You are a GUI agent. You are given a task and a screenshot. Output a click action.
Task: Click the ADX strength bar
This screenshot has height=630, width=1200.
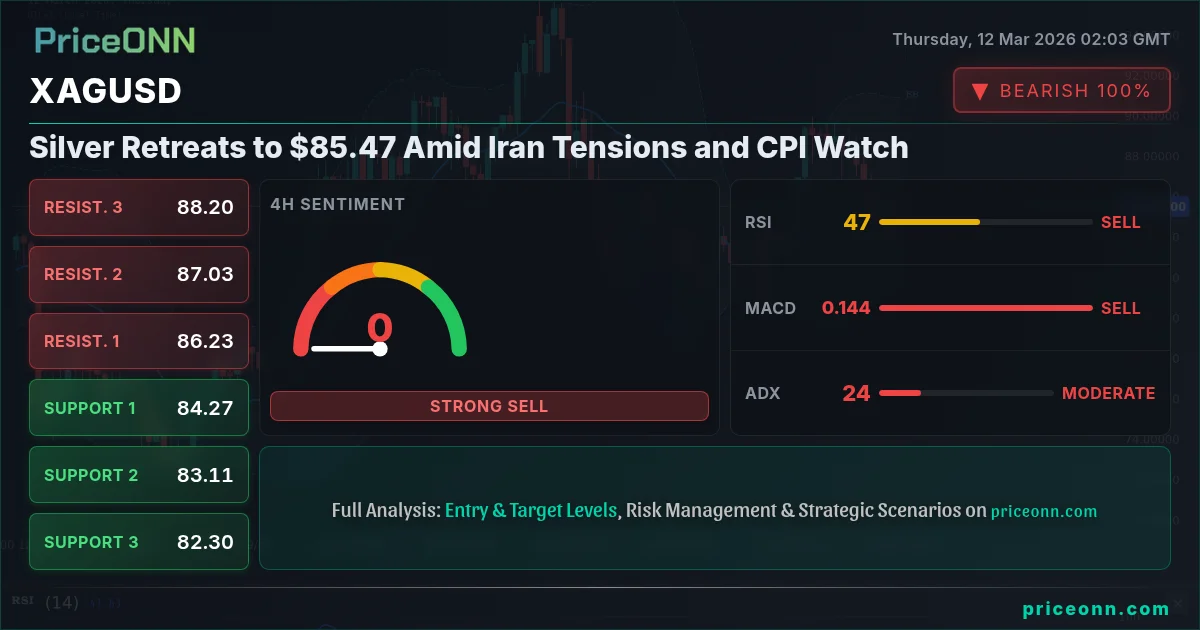coord(965,393)
